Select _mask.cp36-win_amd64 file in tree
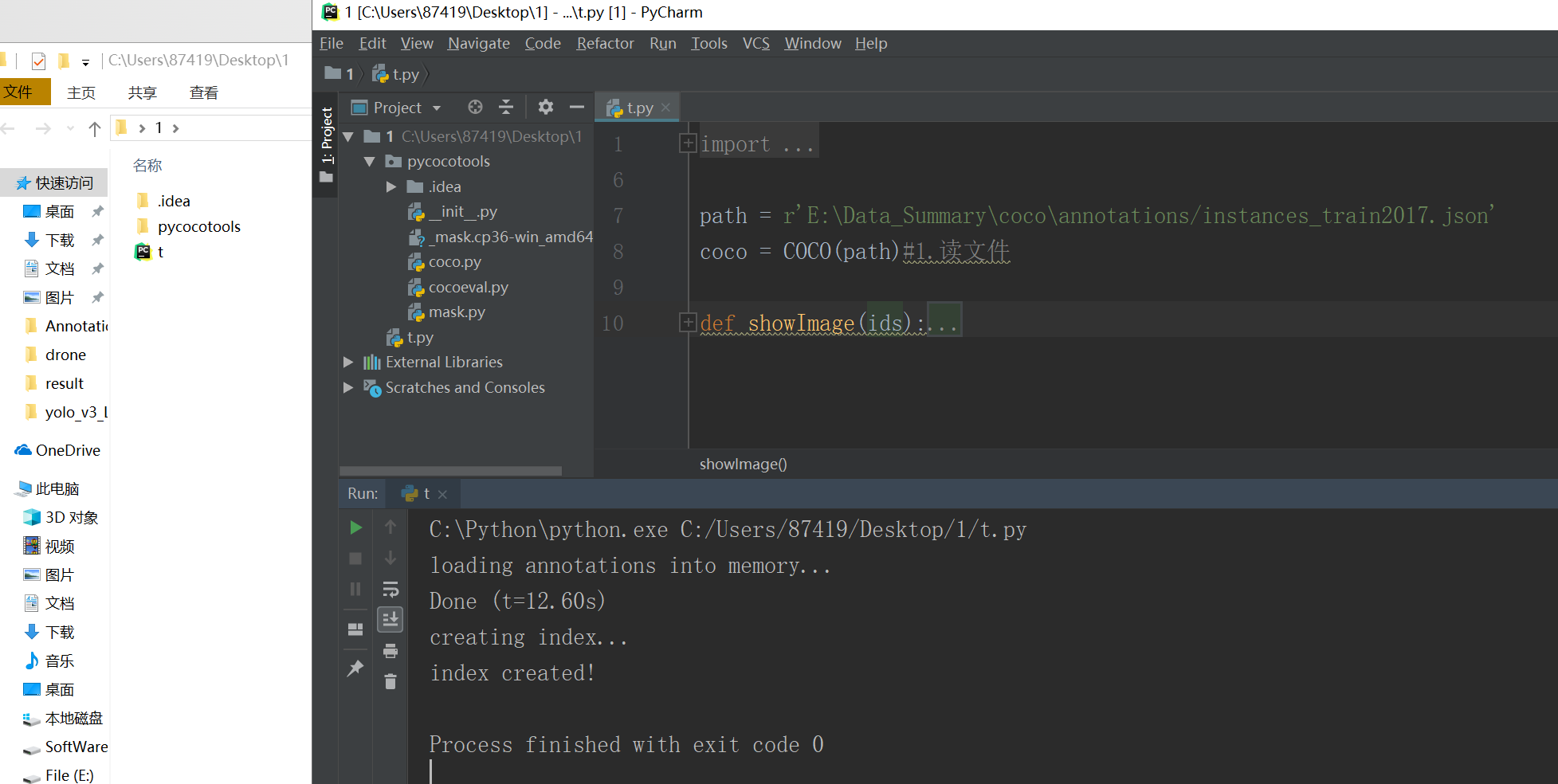1558x784 pixels. tap(500, 237)
